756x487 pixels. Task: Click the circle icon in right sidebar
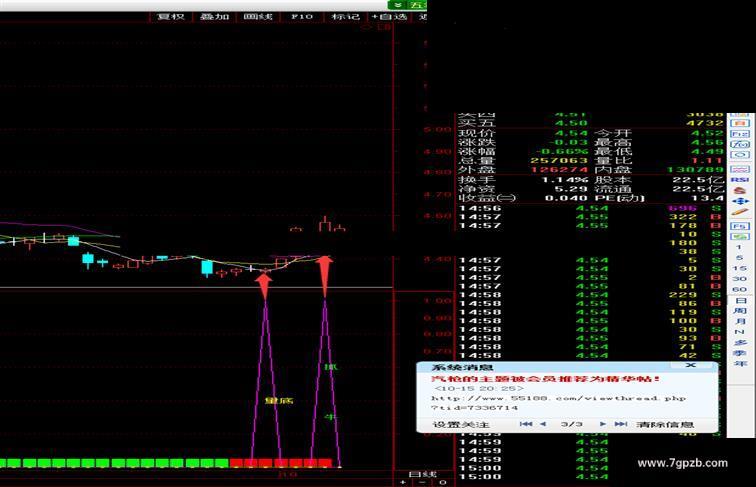pyautogui.click(x=740, y=155)
